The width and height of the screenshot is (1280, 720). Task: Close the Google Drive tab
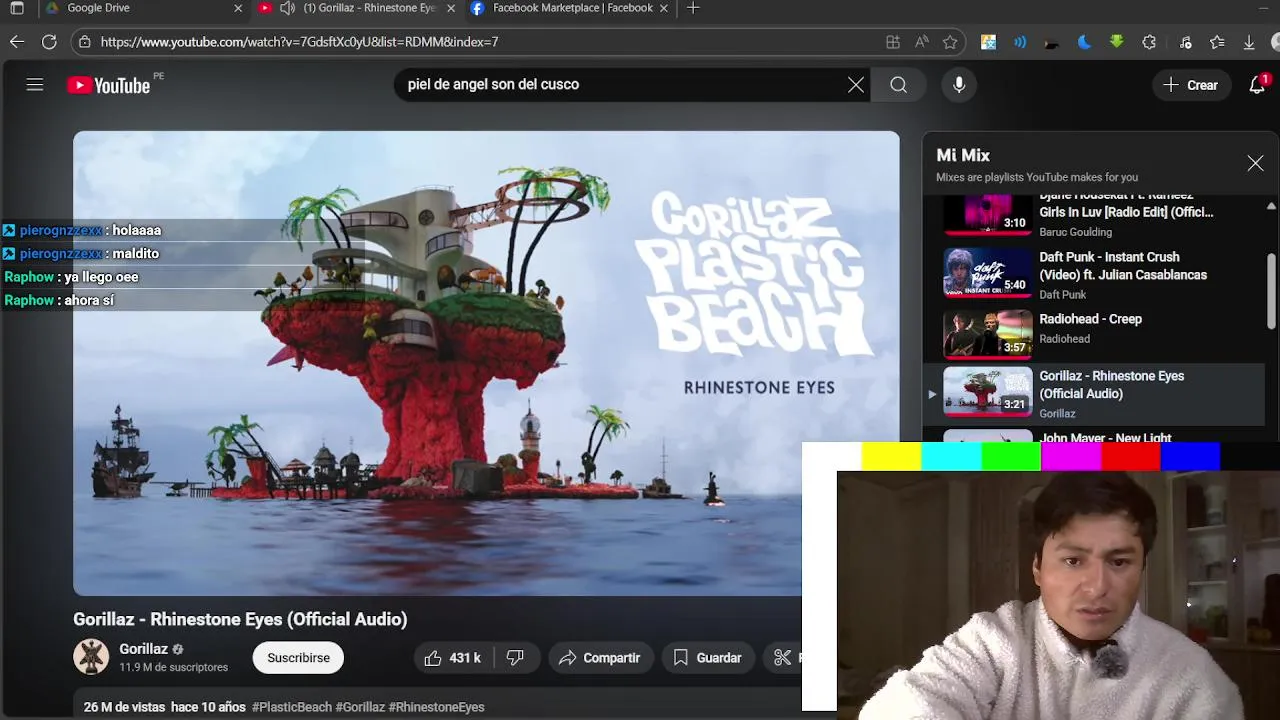click(x=238, y=8)
